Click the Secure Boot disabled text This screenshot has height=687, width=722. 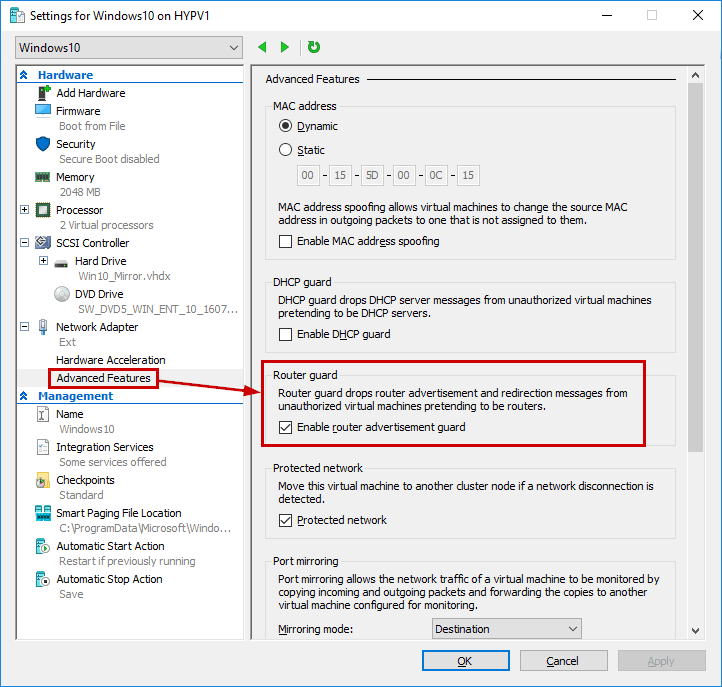pyautogui.click(x=109, y=159)
